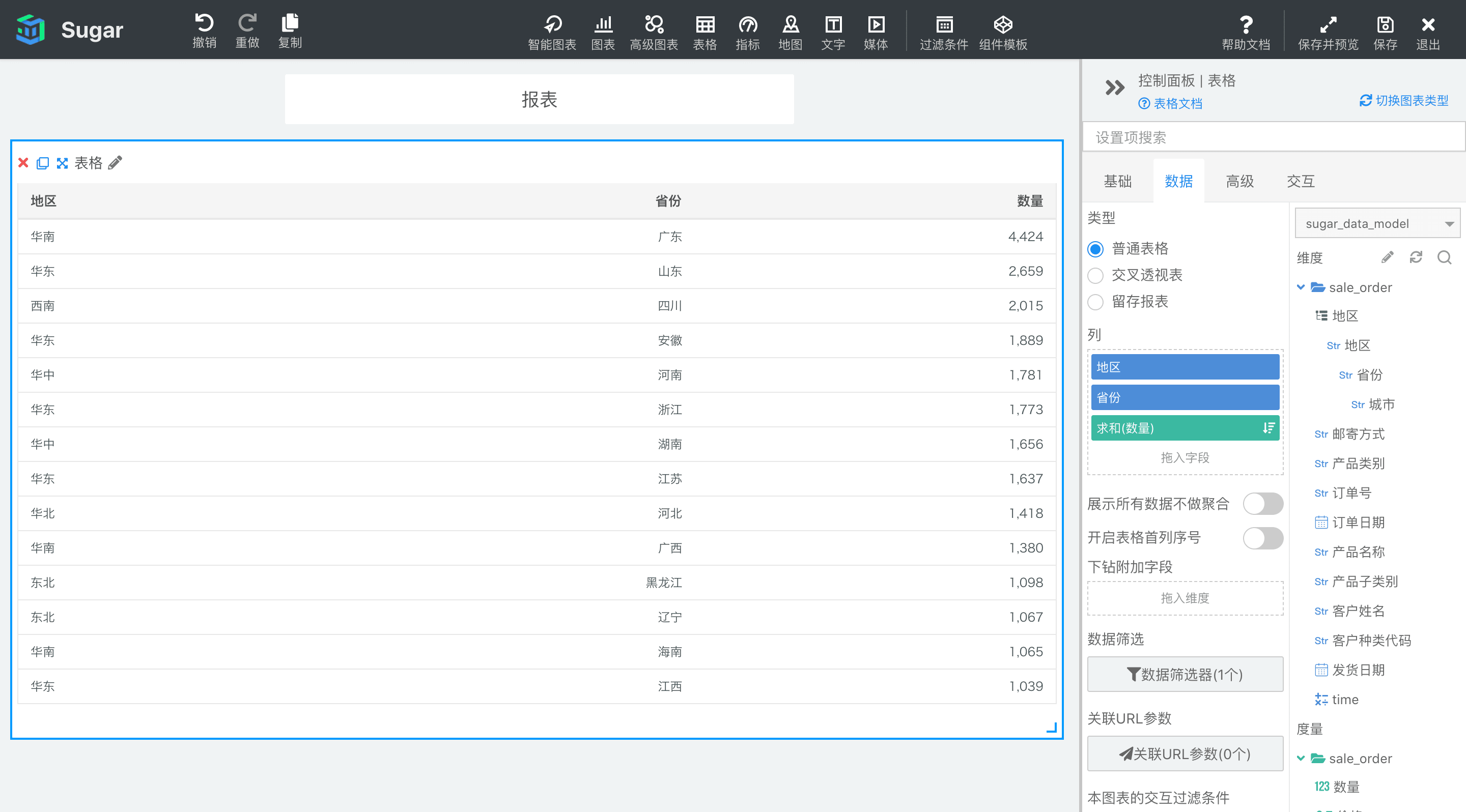Screen dimensions: 1466x812
Task: Select the 123 数量 measure field
Action: click(1337, 787)
